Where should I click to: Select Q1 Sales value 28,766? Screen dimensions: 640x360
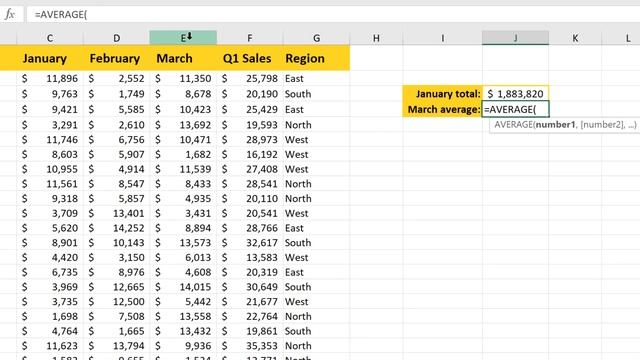point(250,228)
